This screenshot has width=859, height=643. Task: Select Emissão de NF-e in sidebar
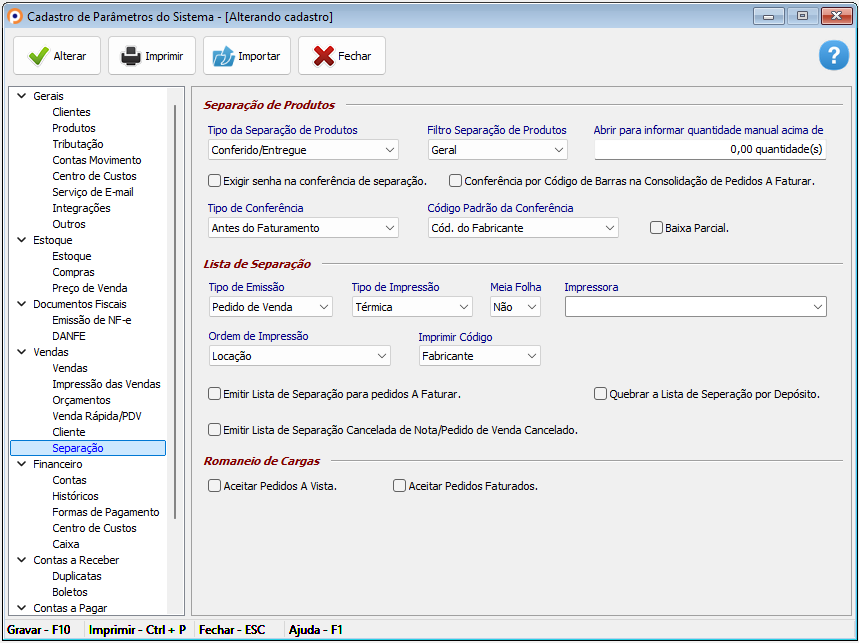coord(91,320)
